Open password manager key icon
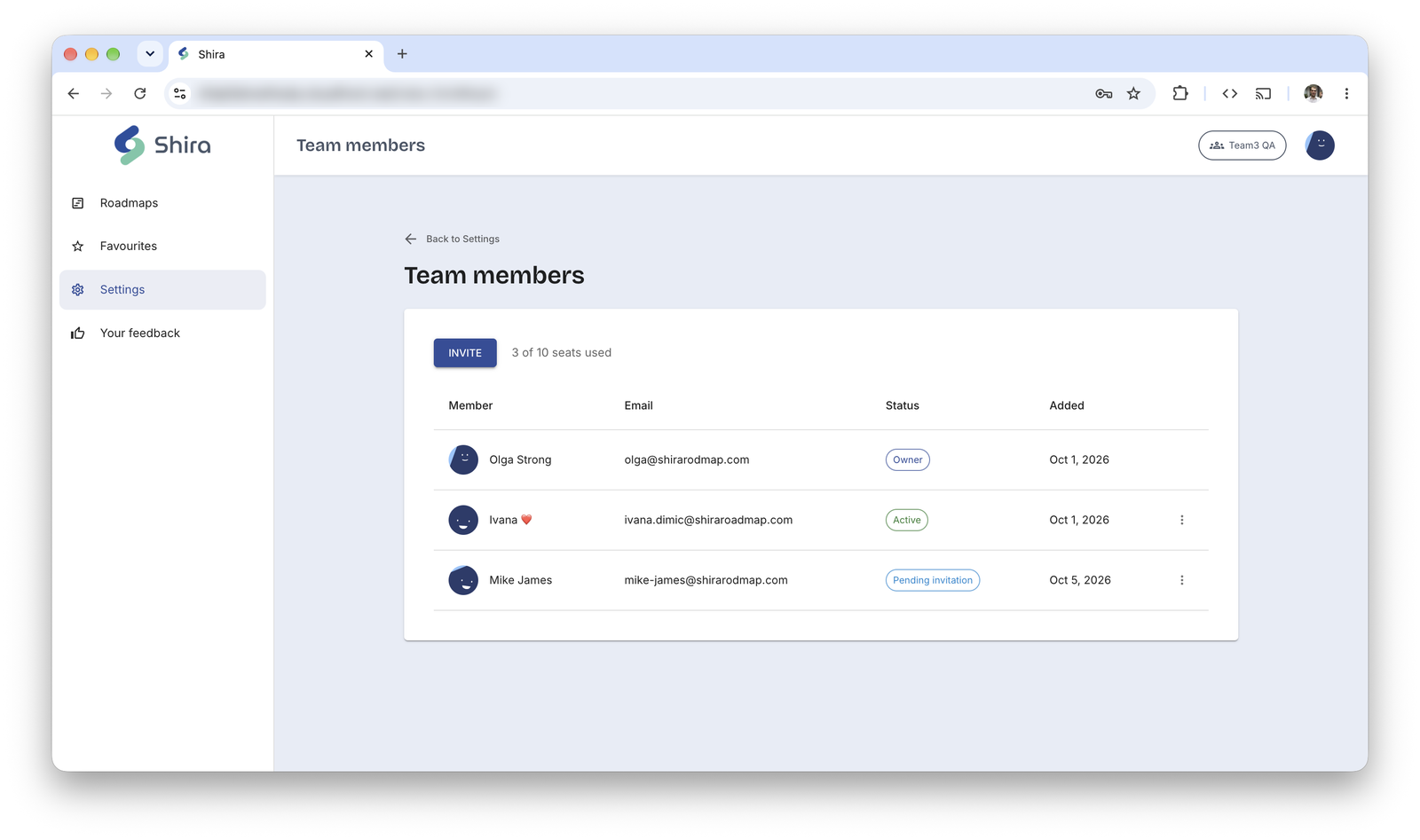The image size is (1420, 840). coord(1103,94)
